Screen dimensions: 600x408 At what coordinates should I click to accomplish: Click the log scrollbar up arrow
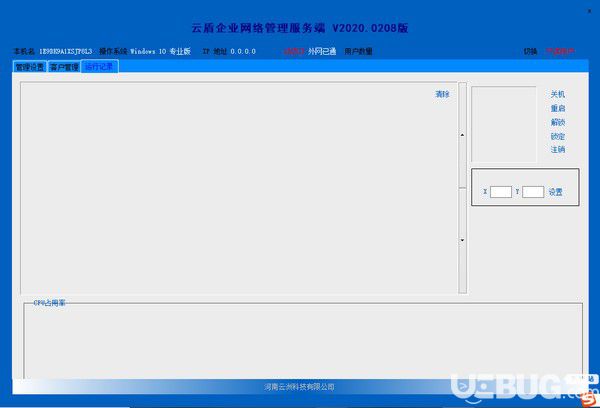(x=462, y=135)
